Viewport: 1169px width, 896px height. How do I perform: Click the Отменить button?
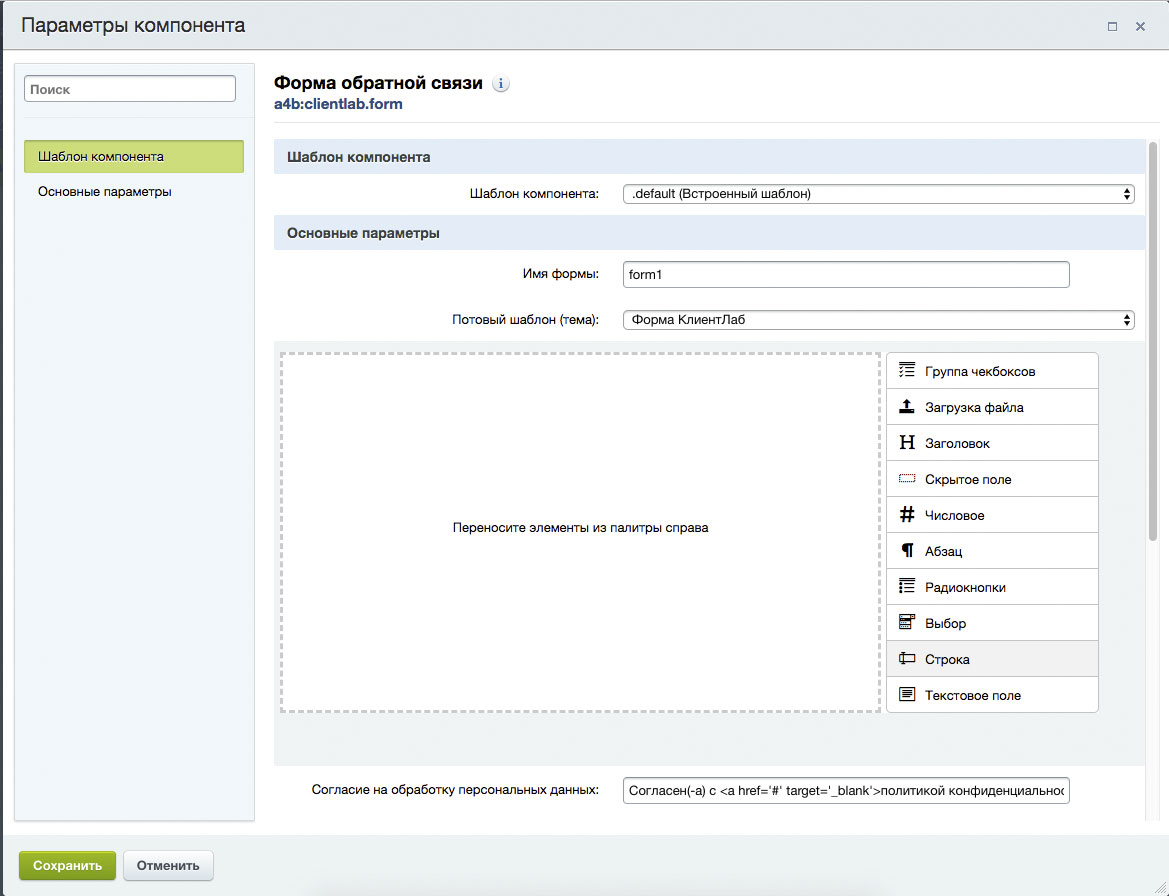tap(168, 865)
